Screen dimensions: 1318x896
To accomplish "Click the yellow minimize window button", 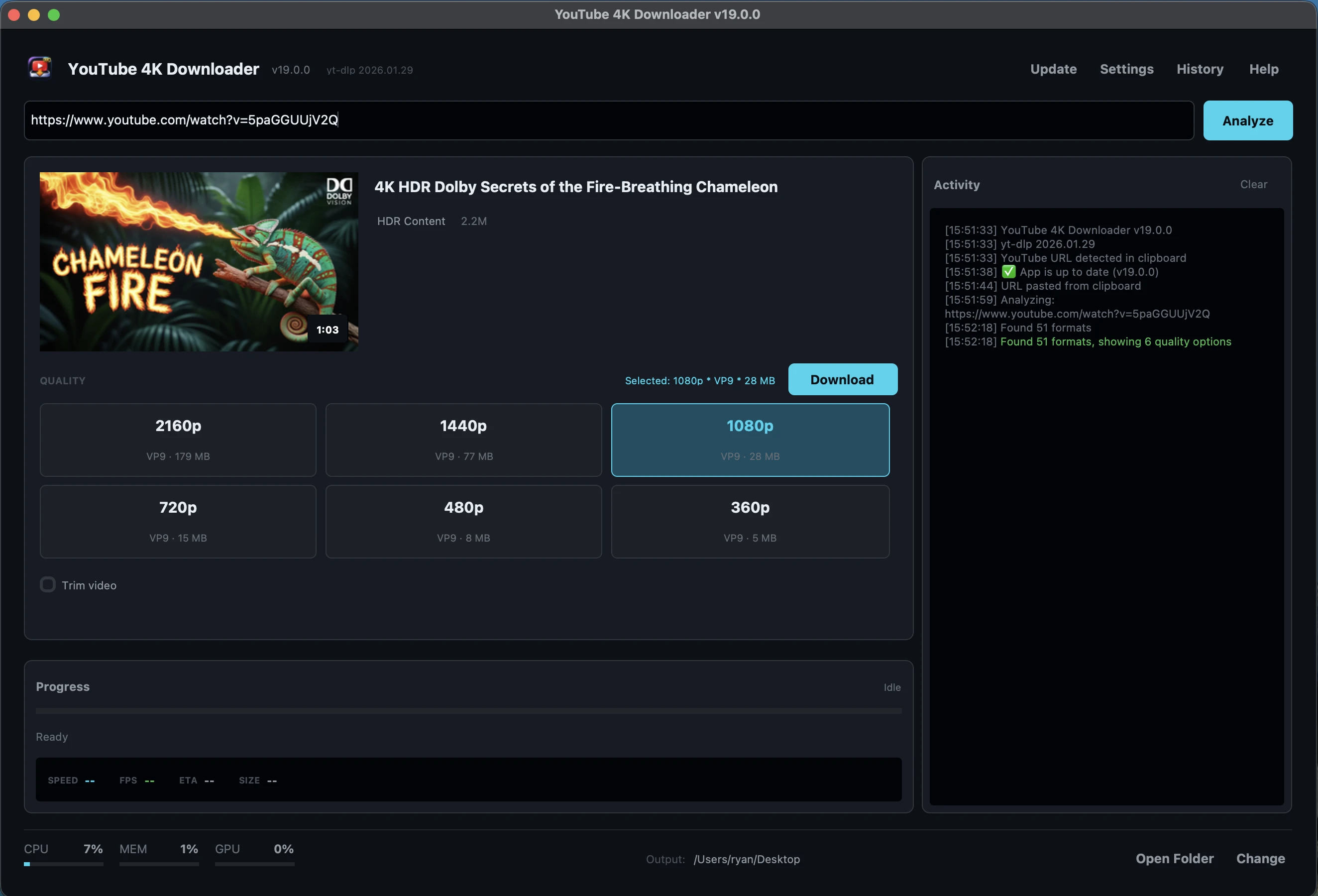I will 34,15.
